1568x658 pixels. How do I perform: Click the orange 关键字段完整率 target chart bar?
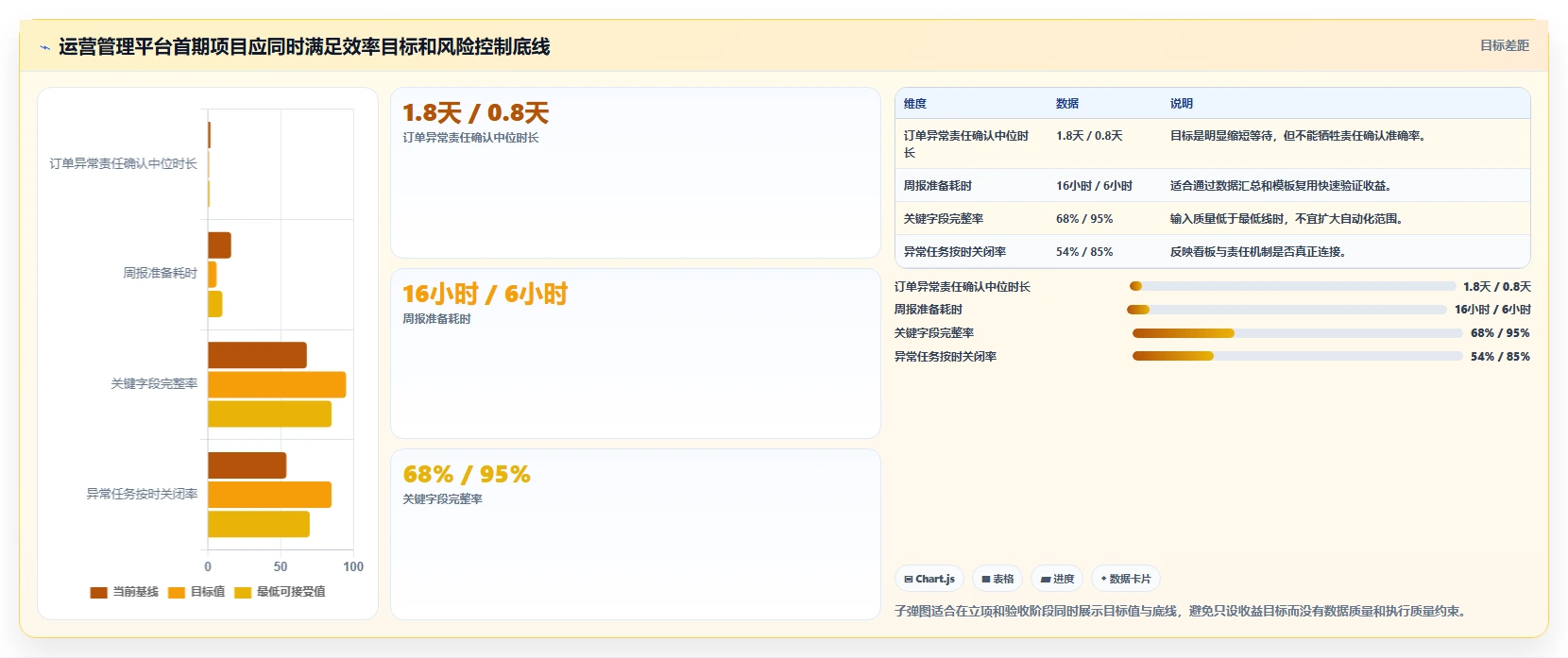277,384
